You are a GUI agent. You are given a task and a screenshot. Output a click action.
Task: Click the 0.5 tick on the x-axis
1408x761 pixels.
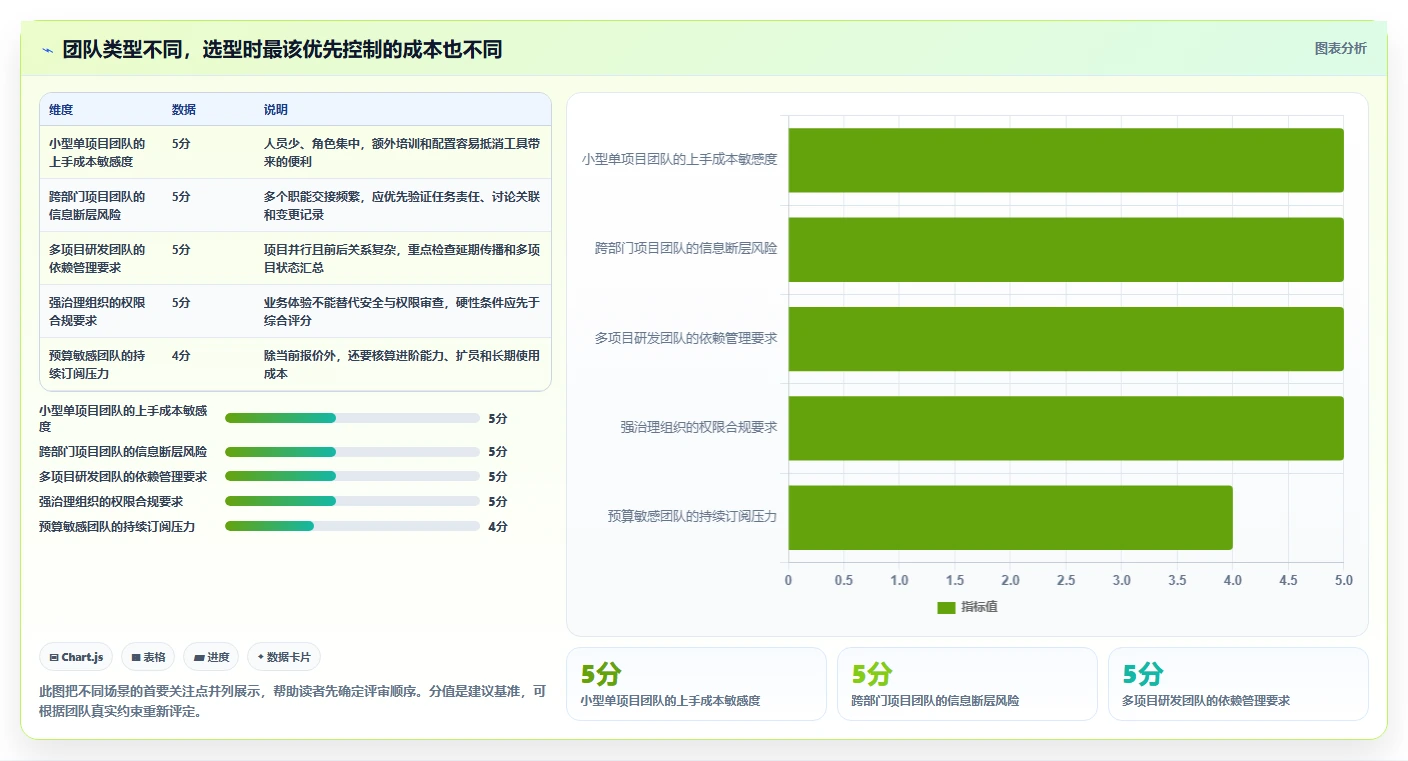click(x=844, y=581)
